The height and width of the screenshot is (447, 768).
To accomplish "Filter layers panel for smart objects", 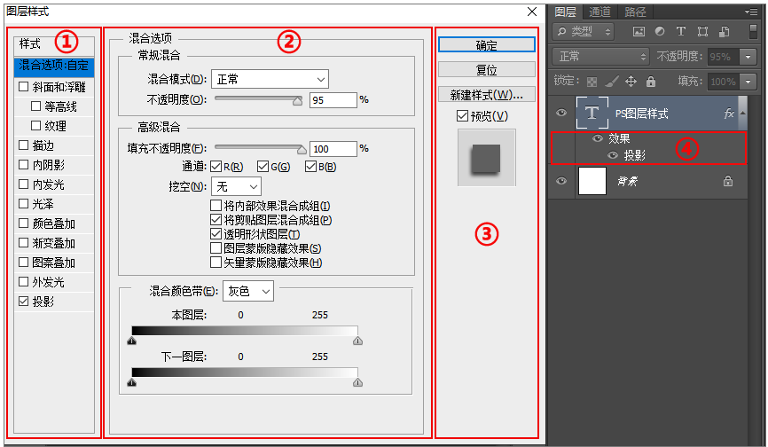I will 724,32.
